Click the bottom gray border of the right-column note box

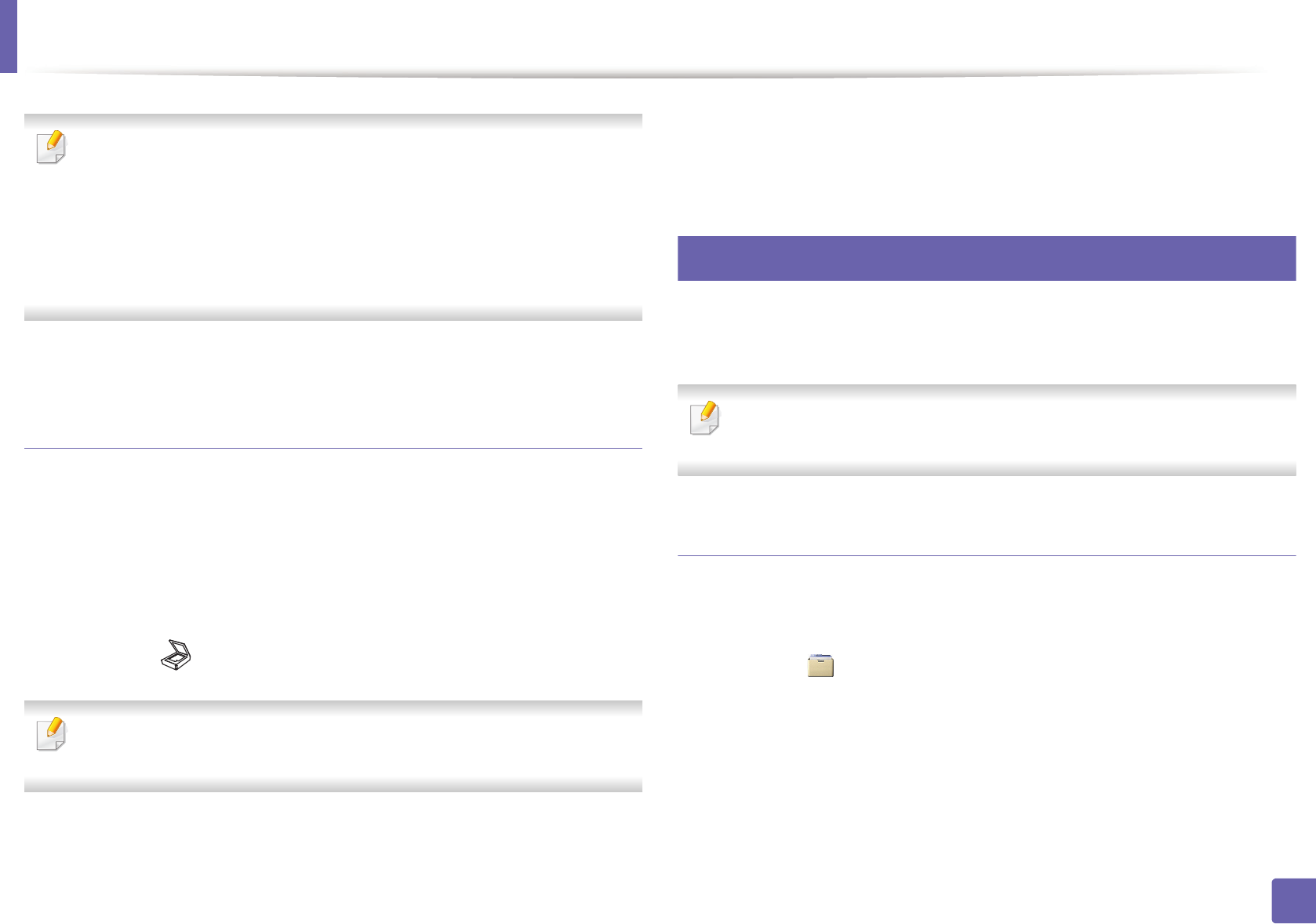coord(986,469)
